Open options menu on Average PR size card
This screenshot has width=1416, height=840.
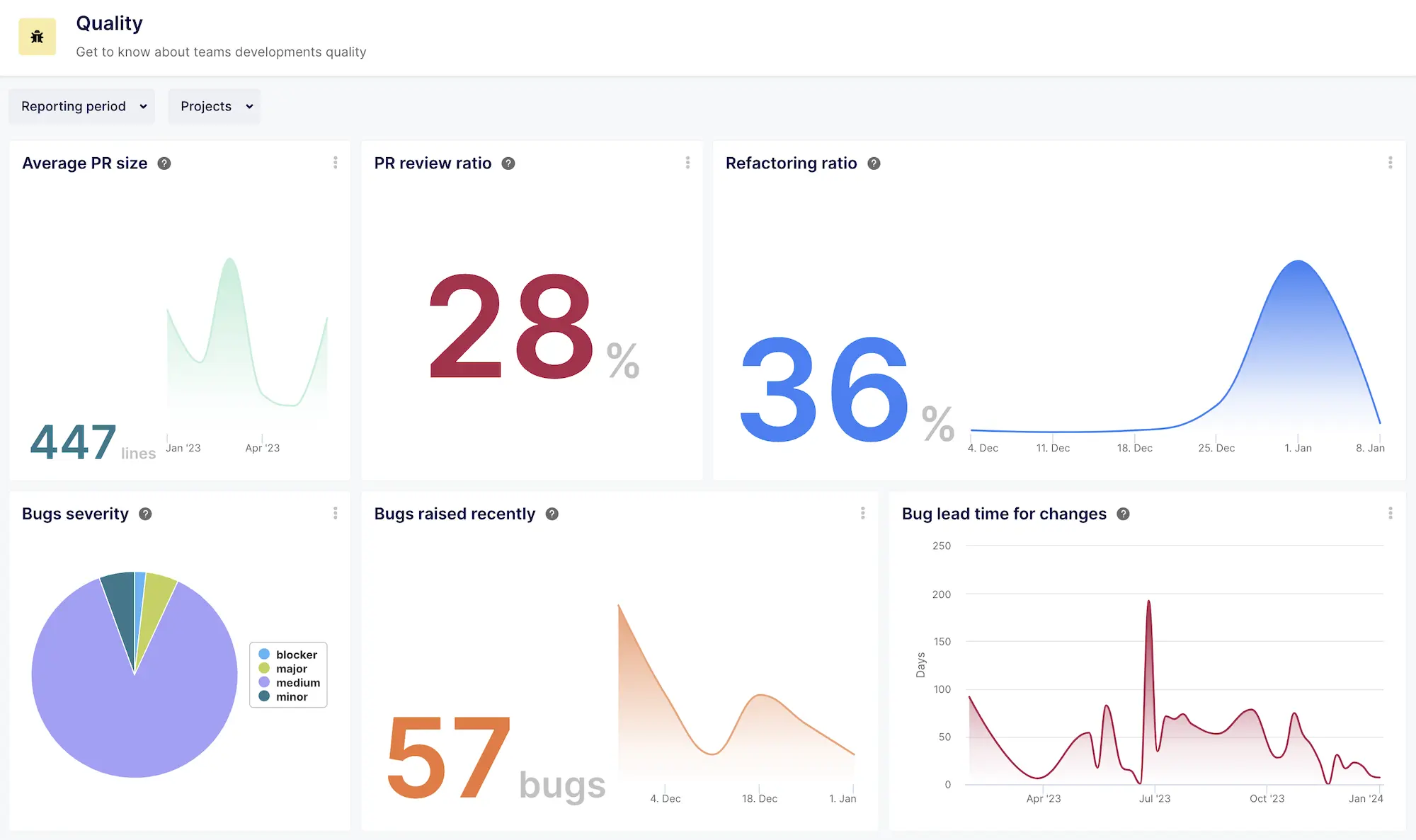click(336, 162)
